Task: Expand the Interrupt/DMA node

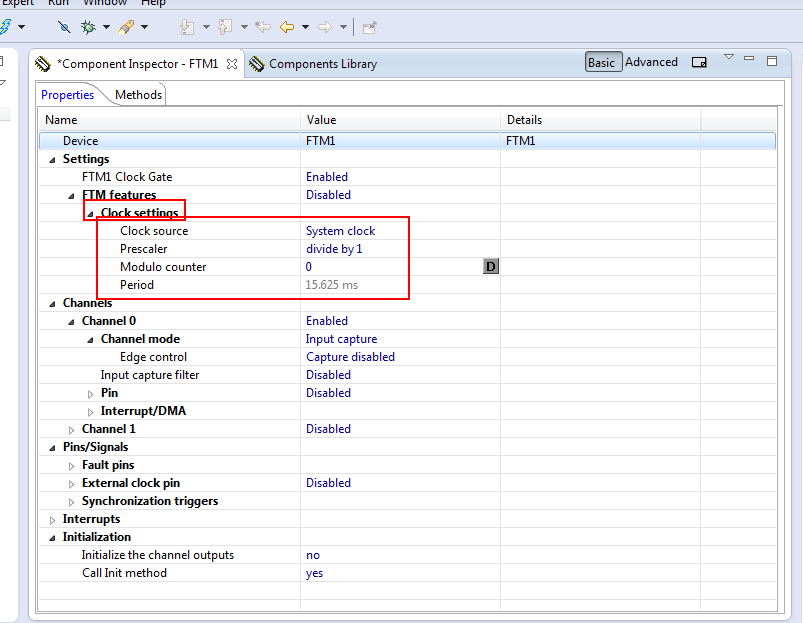Action: tap(90, 412)
